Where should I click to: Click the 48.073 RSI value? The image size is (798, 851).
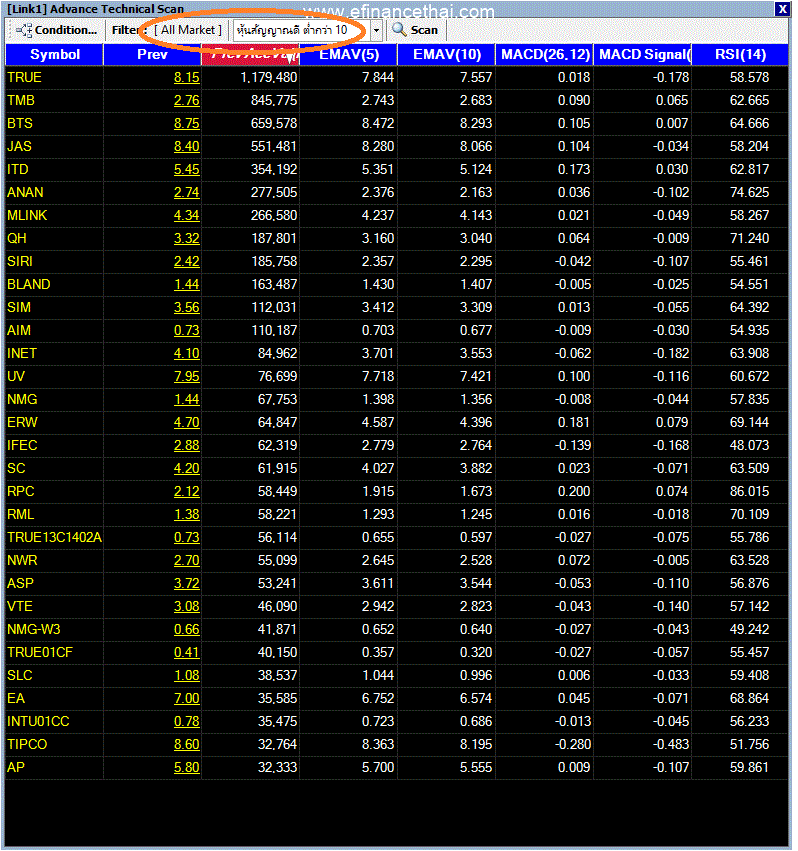[x=749, y=446]
